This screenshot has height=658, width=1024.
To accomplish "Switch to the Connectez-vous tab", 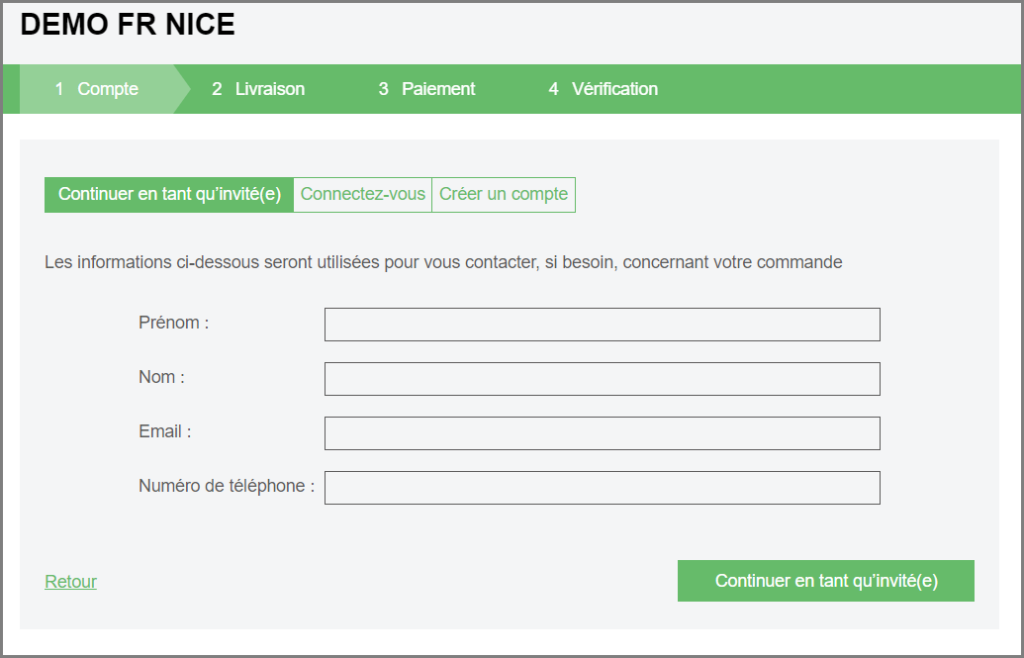I will (362, 195).
